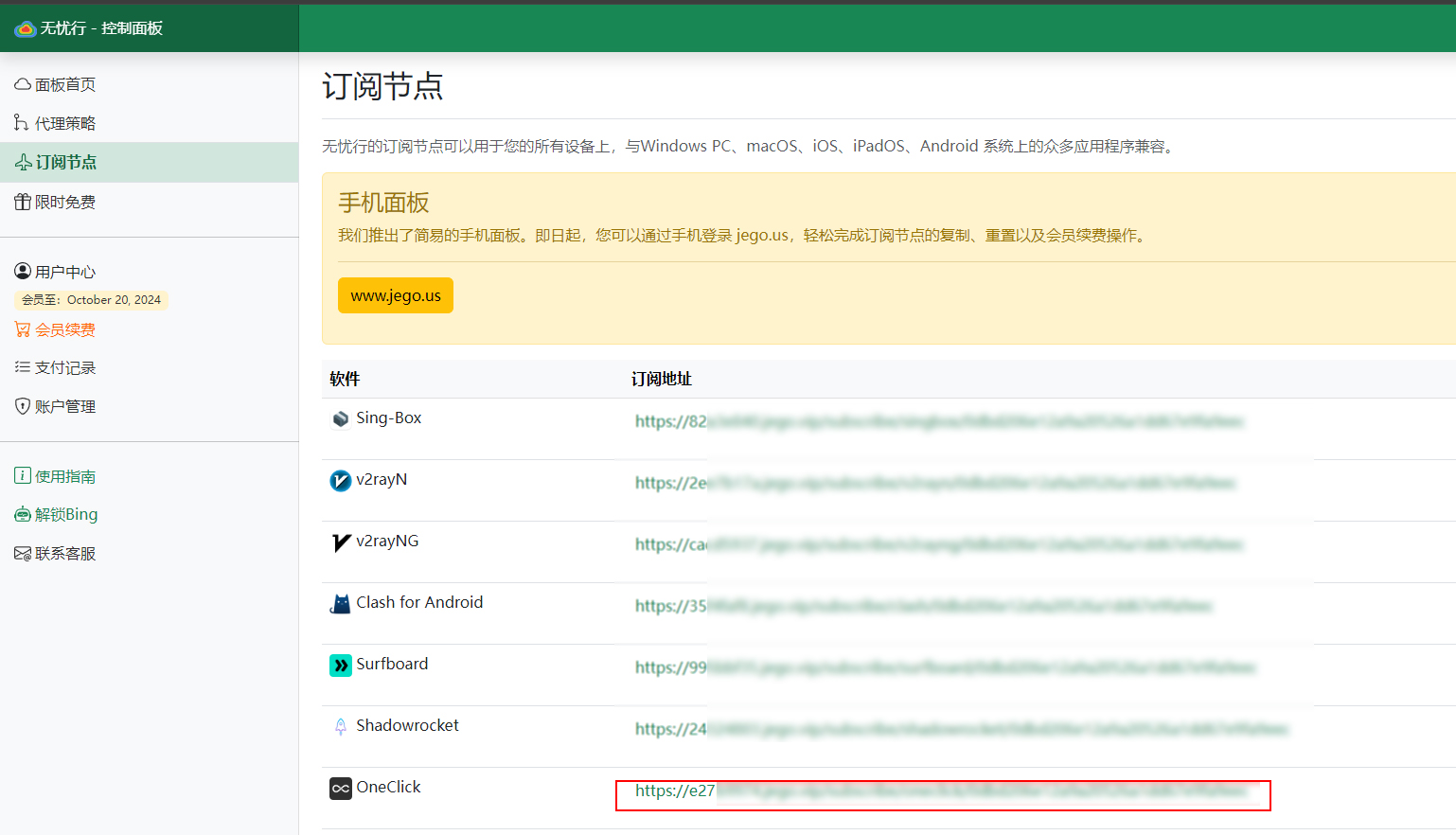This screenshot has width=1456, height=835.
Task: Click the www.jego.us button
Action: coord(396,295)
